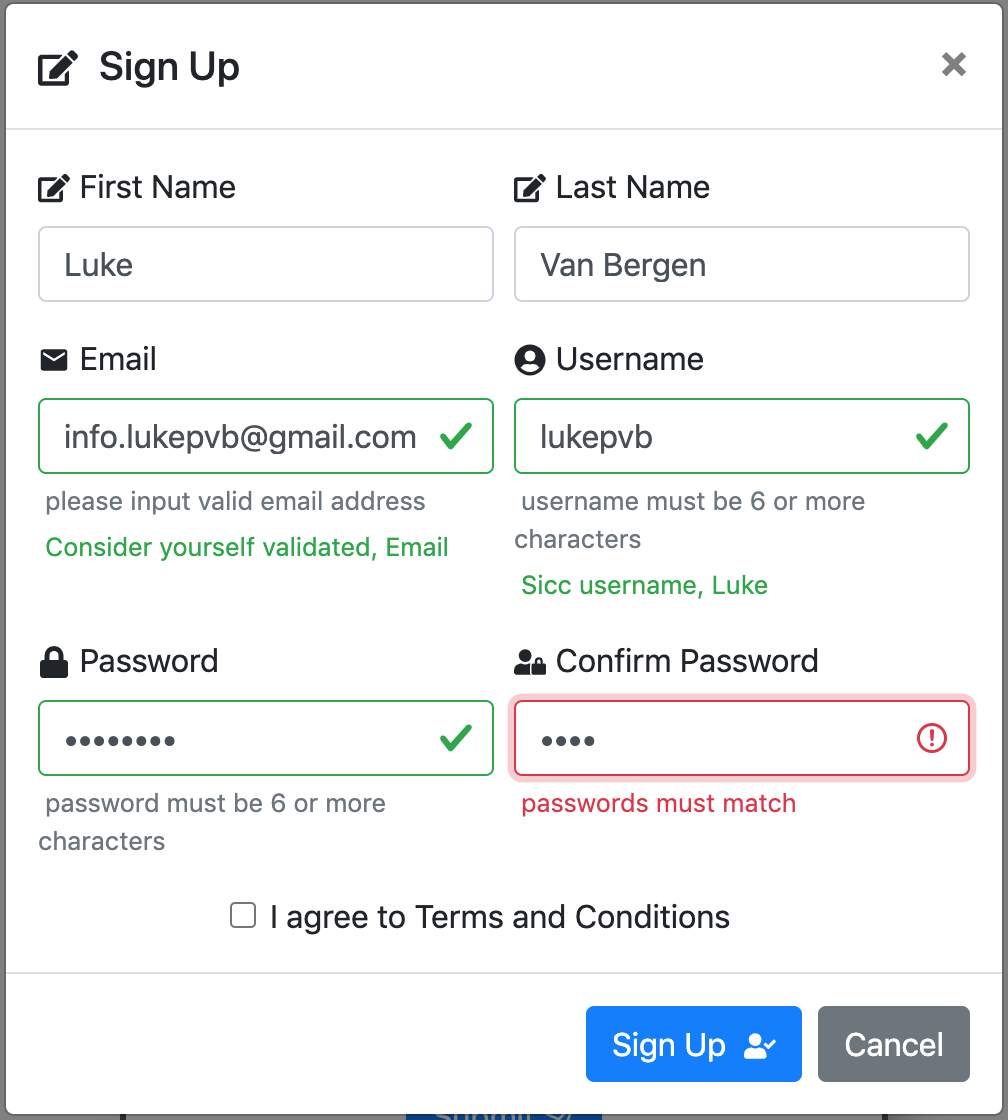Select the user avatar icon next to Username
The height and width of the screenshot is (1120, 1008).
pos(529,358)
